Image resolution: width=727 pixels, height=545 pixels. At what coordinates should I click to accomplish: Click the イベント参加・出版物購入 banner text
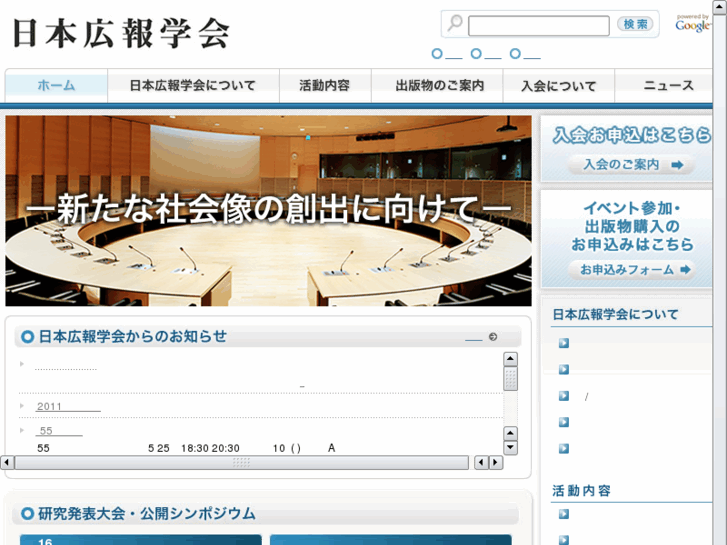(x=632, y=226)
